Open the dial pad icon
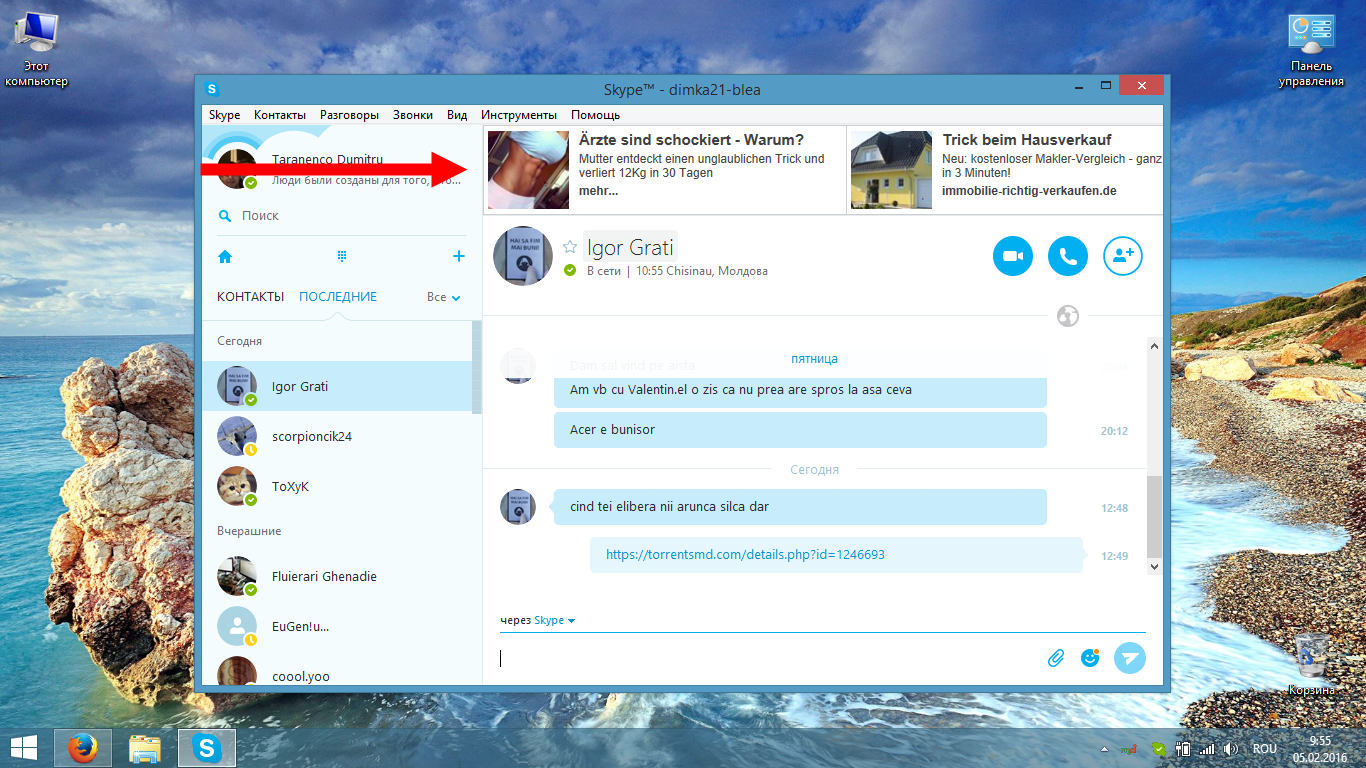 [341, 257]
